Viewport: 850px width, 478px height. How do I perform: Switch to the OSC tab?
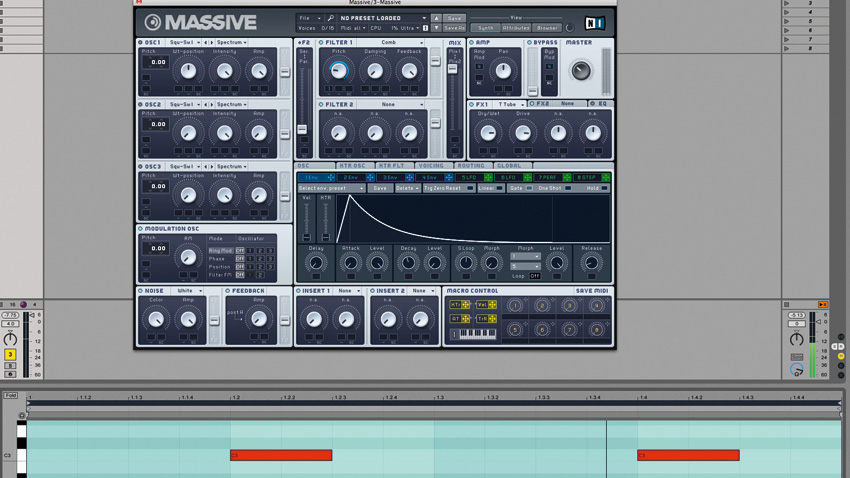click(x=315, y=166)
